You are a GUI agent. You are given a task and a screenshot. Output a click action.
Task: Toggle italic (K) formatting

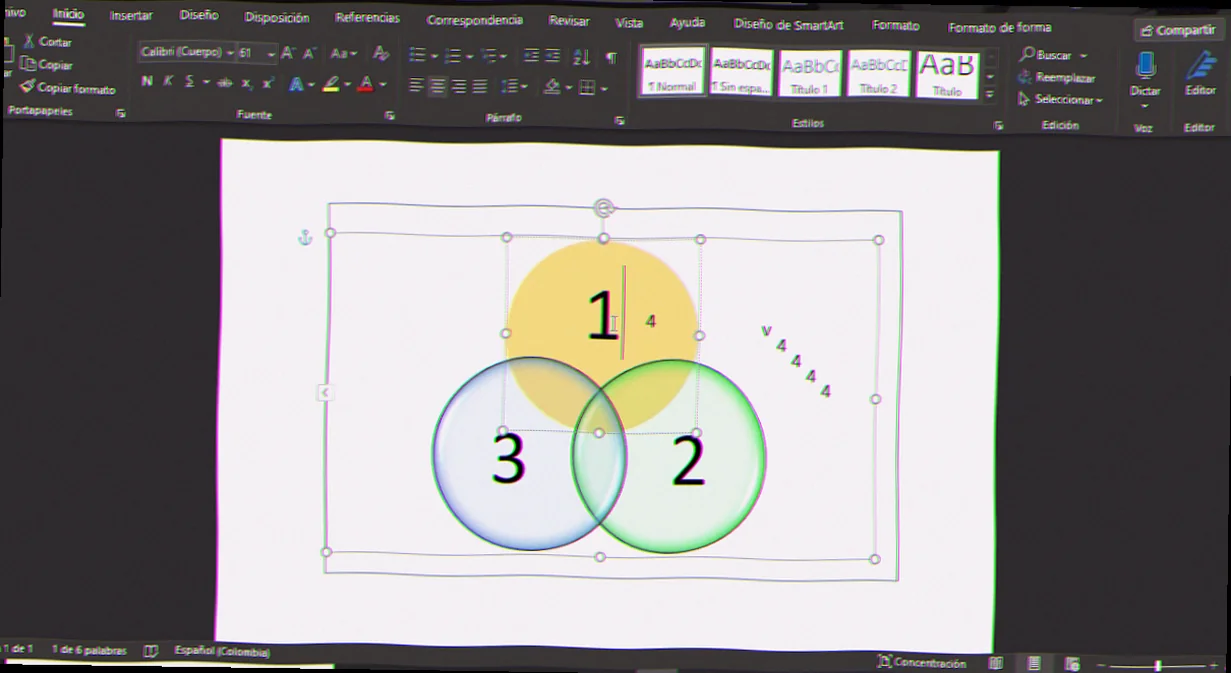(168, 81)
